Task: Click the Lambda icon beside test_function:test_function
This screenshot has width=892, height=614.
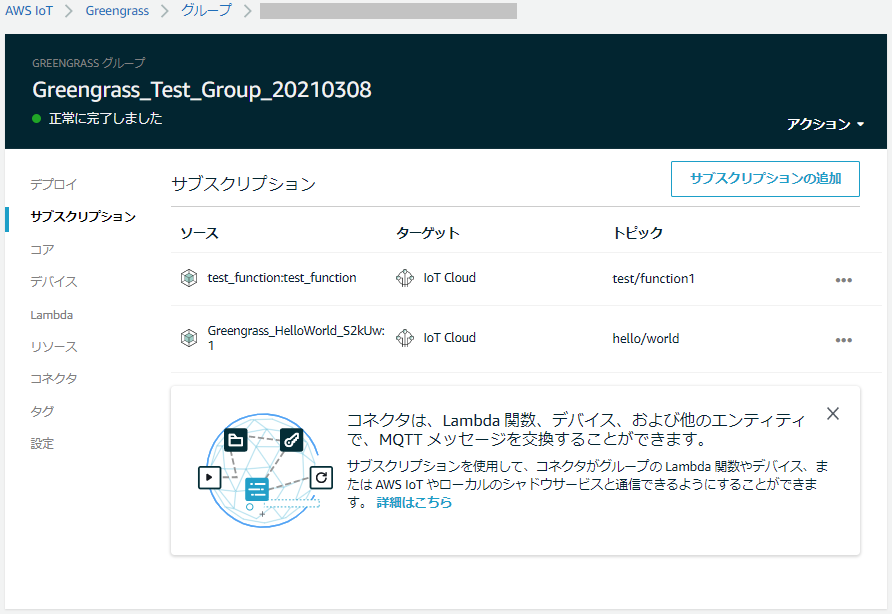Action: pyautogui.click(x=189, y=278)
